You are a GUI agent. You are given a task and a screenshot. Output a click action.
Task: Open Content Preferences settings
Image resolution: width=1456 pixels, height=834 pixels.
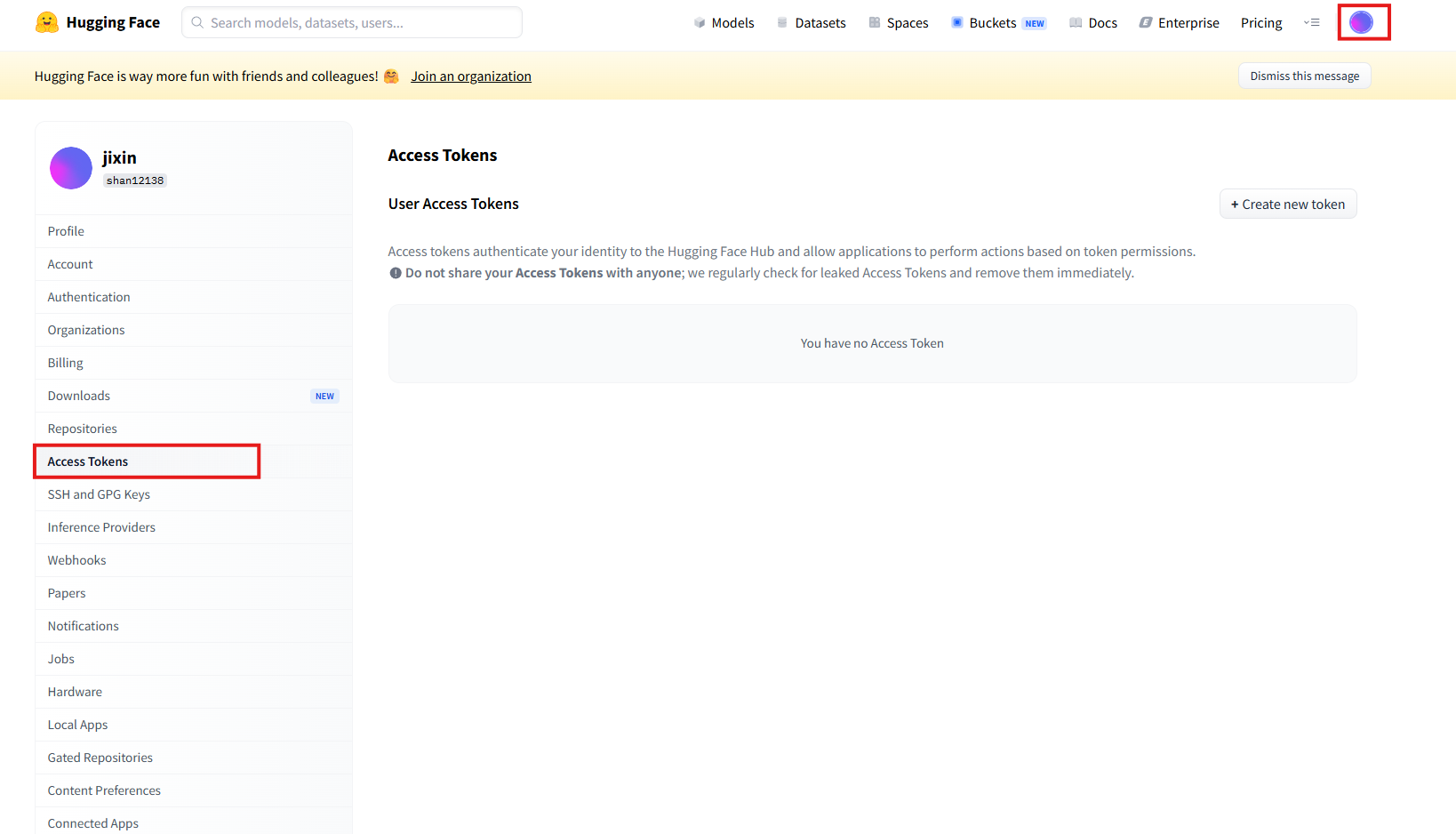coord(194,790)
